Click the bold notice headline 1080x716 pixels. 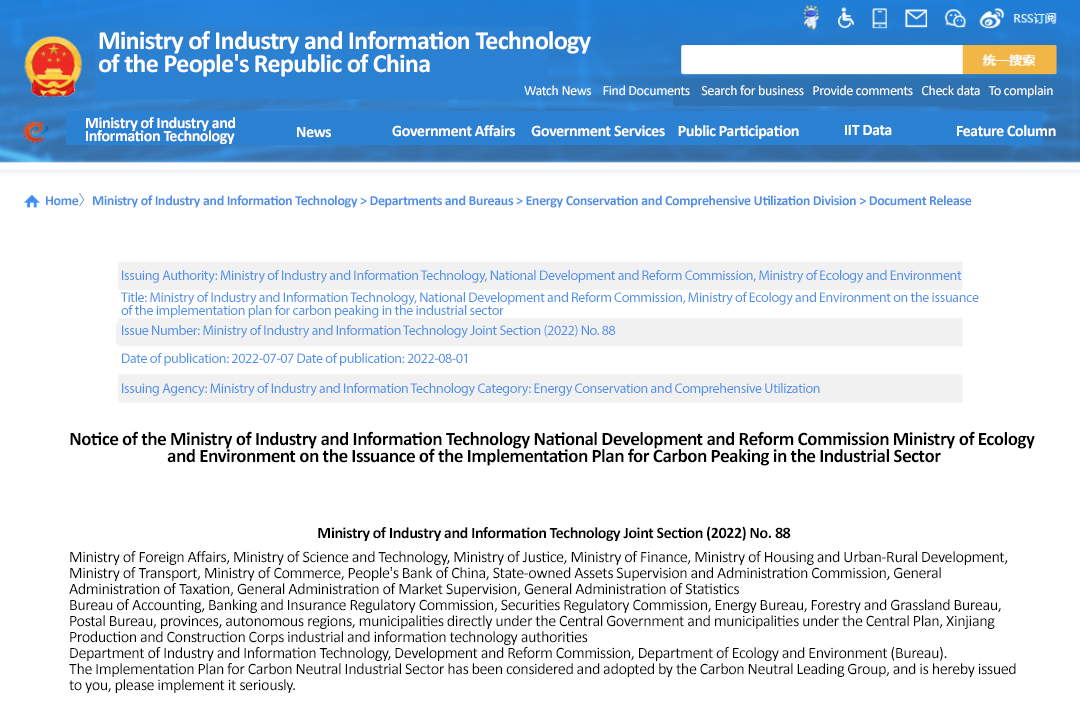click(552, 448)
